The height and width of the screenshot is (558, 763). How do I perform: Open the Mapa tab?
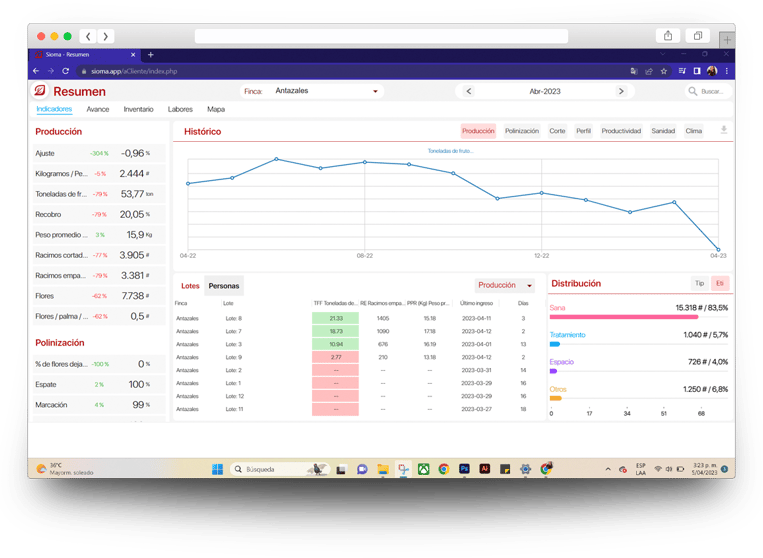point(216,109)
